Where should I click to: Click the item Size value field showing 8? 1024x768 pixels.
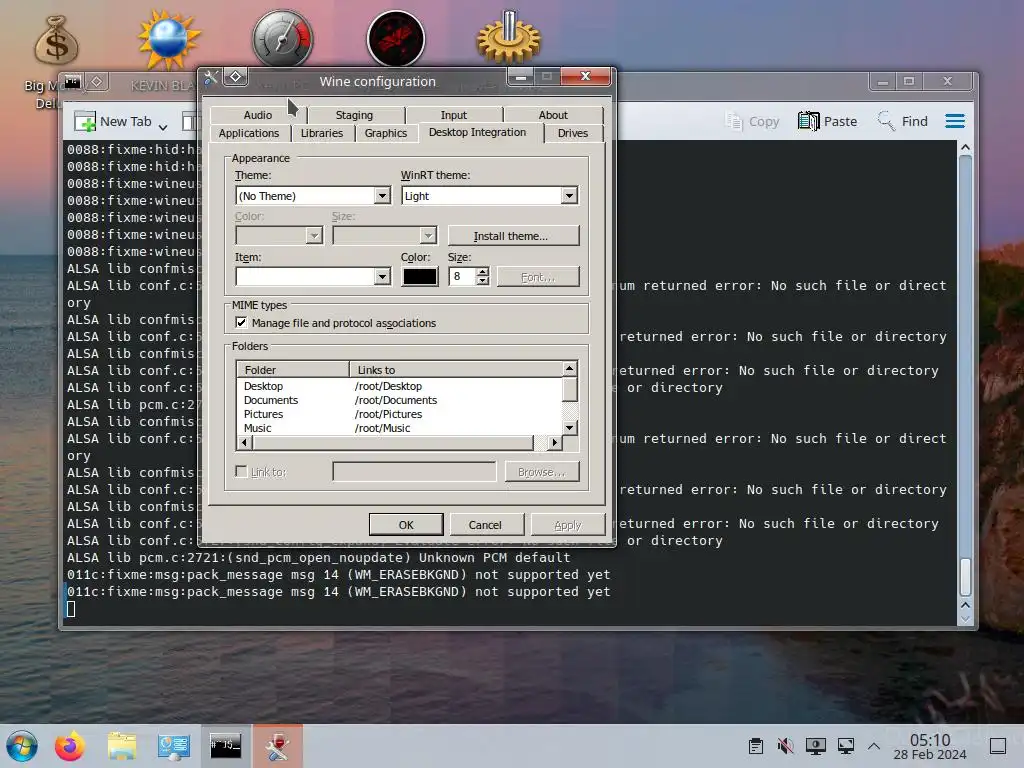point(462,276)
